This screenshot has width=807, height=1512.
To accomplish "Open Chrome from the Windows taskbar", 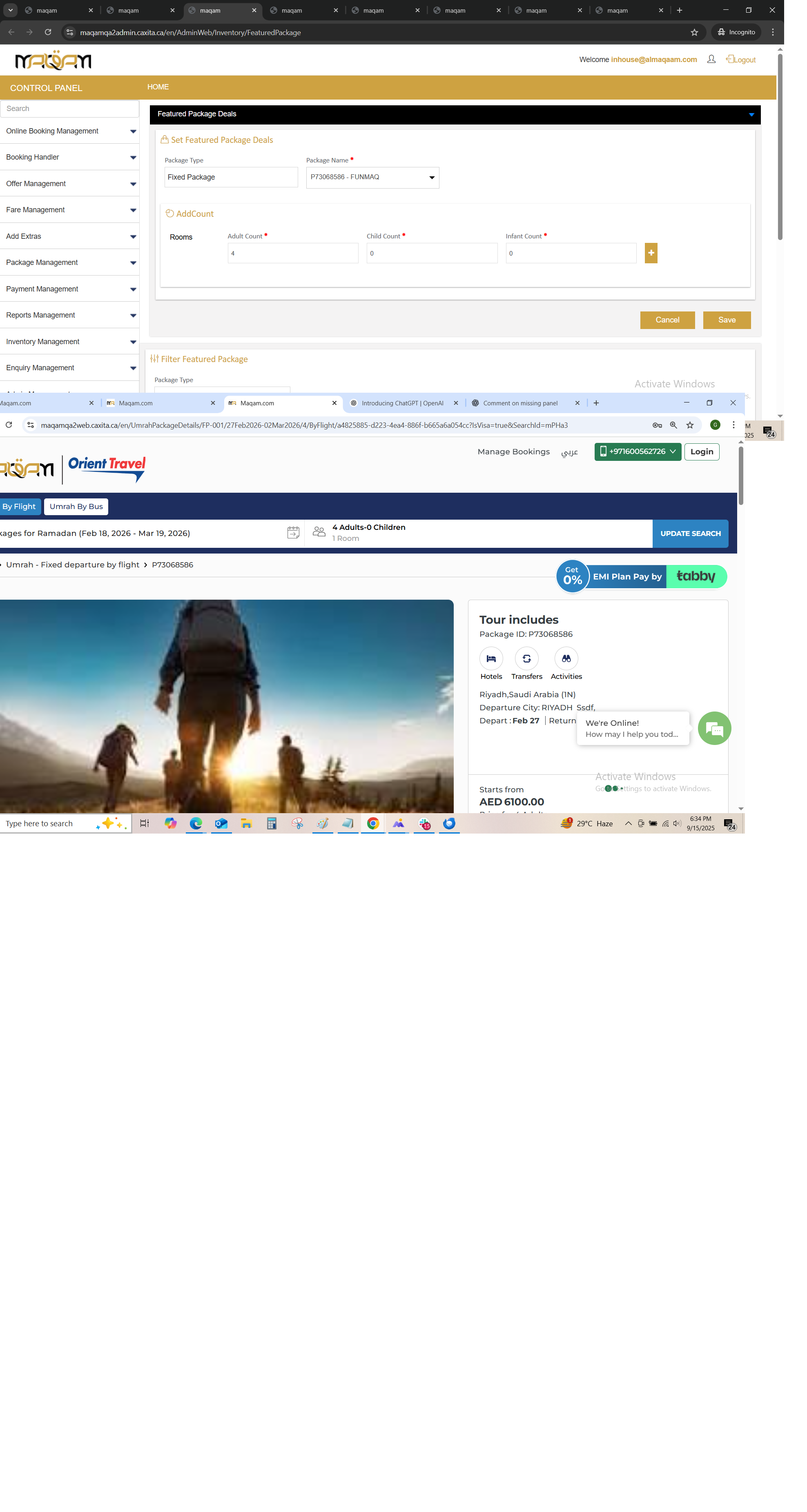I will click(x=373, y=823).
